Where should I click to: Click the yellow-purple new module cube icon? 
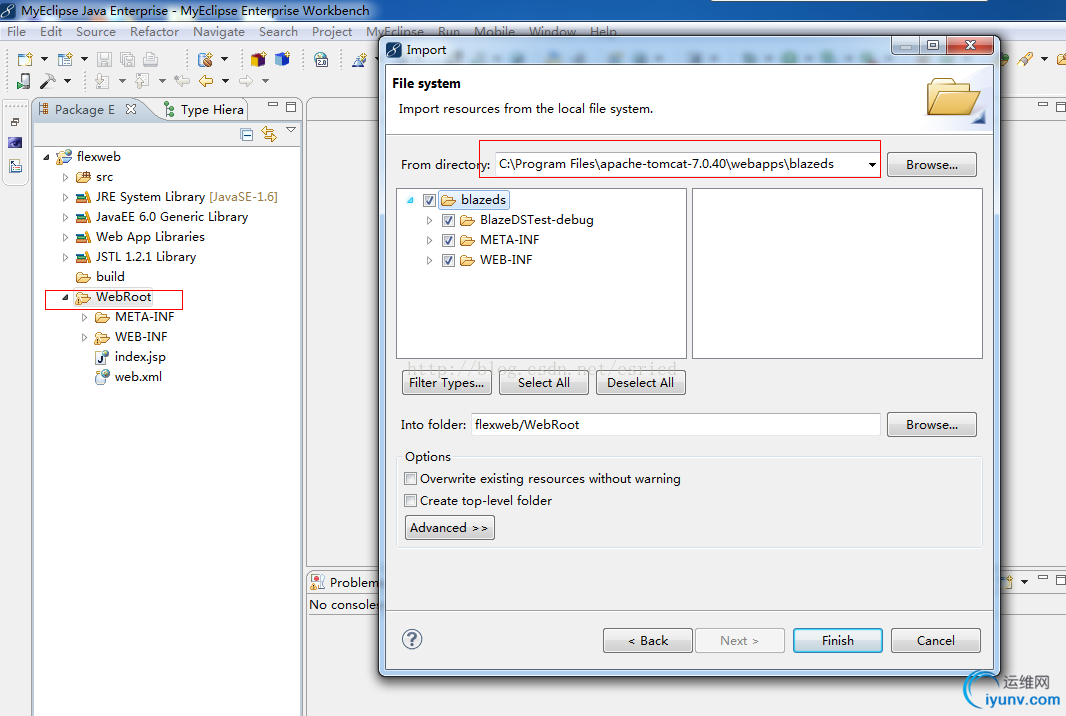point(258,59)
